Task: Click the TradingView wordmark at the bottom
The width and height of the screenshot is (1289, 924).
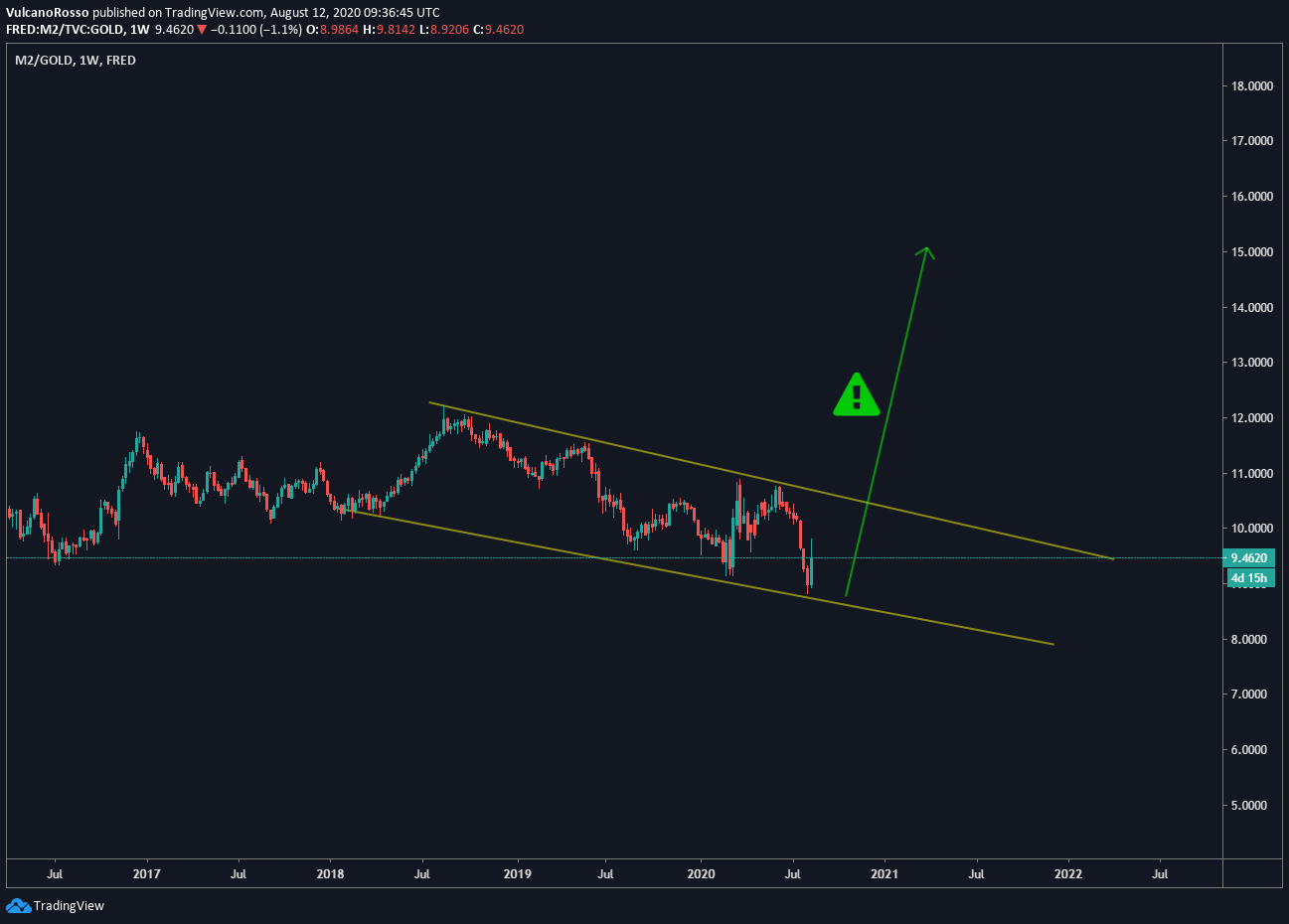Action: (69, 906)
